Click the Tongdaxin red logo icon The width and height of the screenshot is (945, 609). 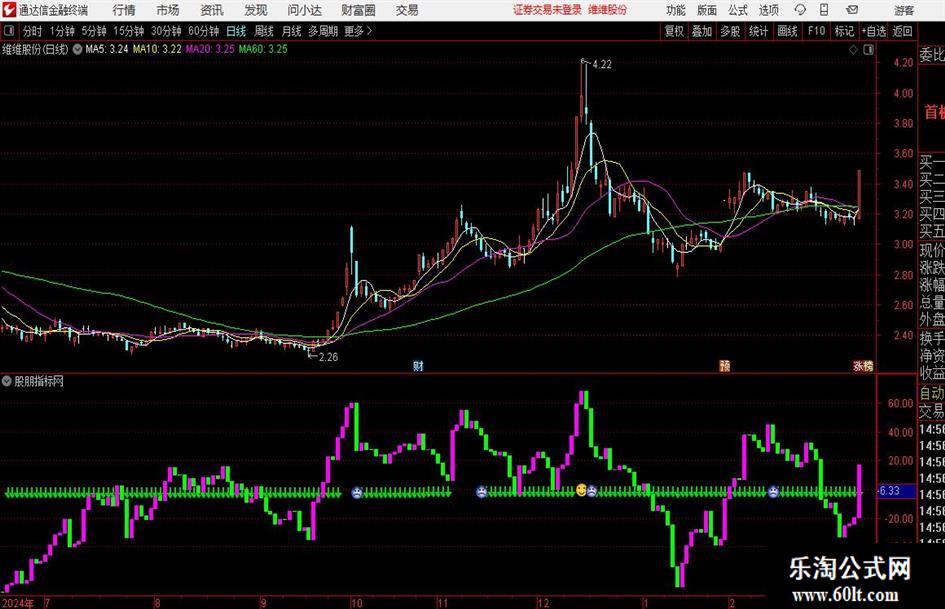pos(9,10)
